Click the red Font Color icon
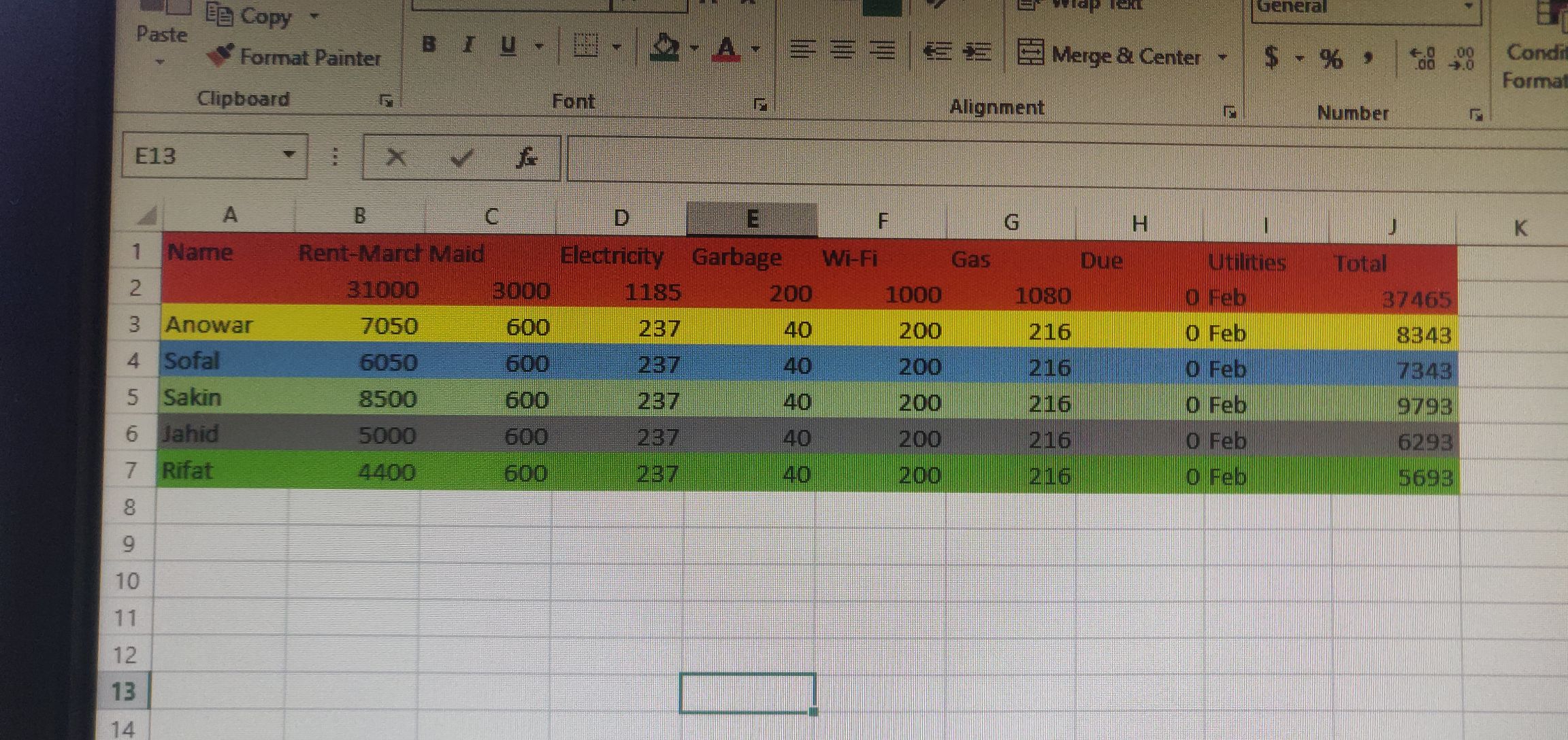Screen dimensions: 1568x740 coord(726,49)
